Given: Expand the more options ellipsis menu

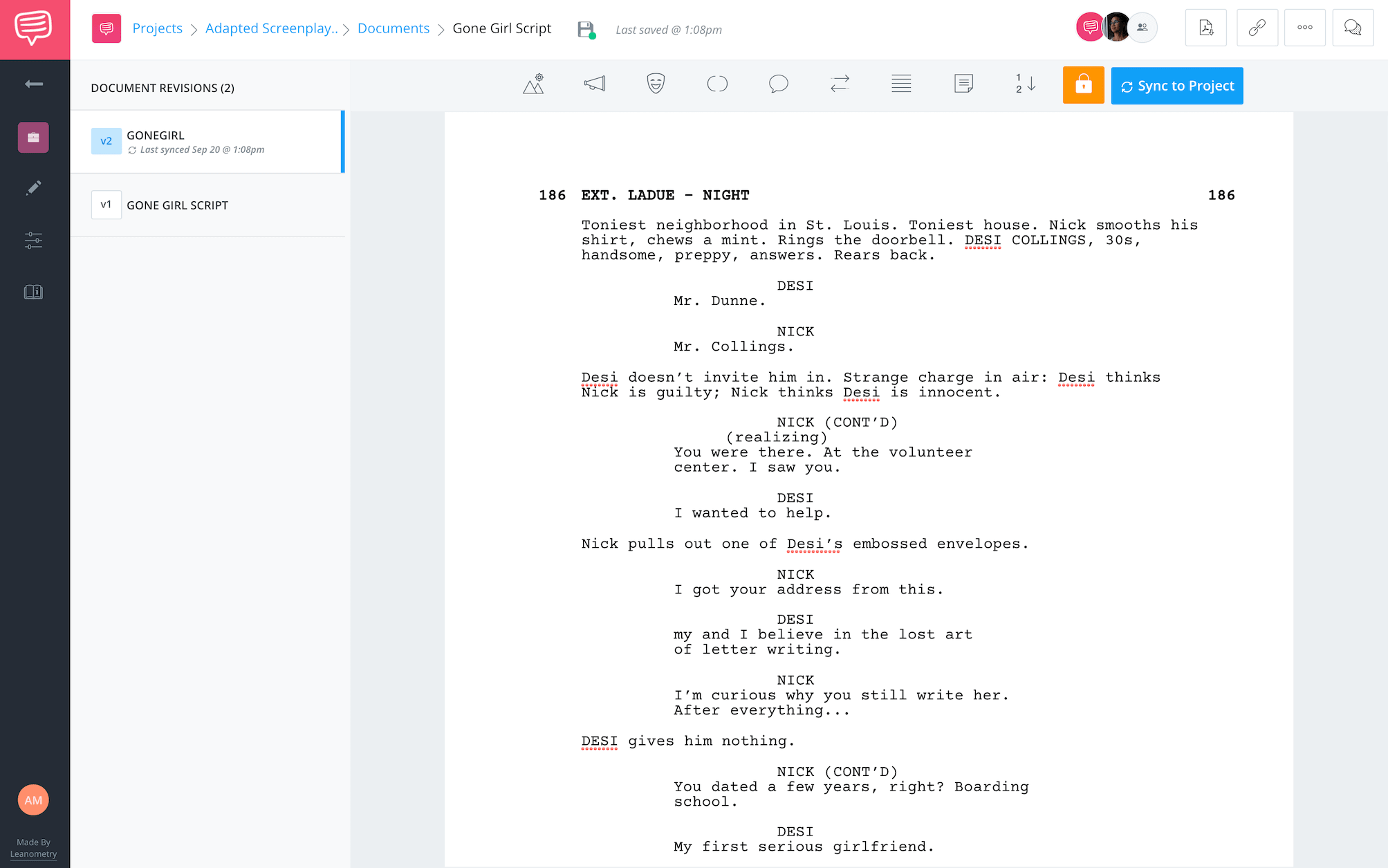Looking at the screenshot, I should click(x=1305, y=28).
